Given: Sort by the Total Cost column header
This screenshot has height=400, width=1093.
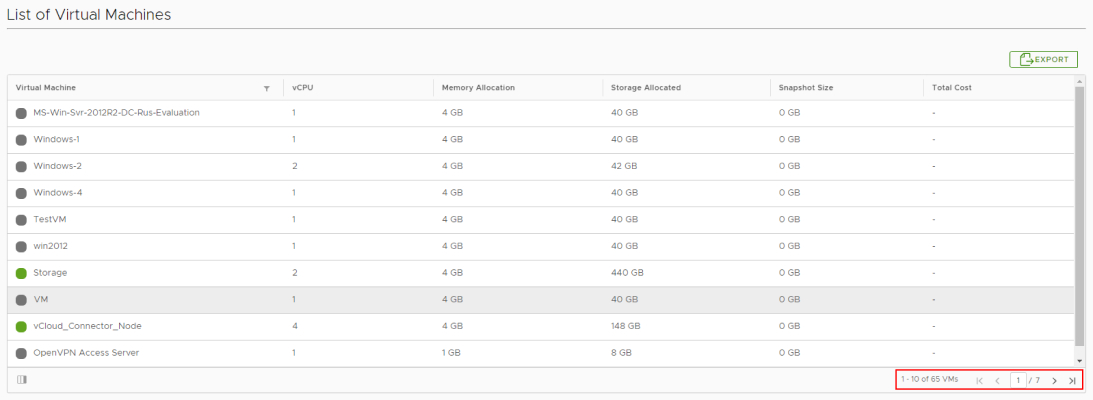Looking at the screenshot, I should tap(951, 88).
